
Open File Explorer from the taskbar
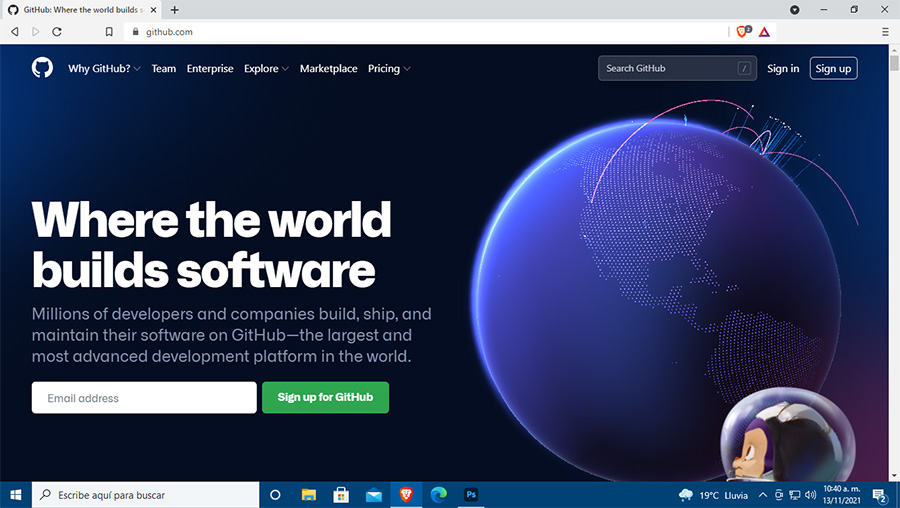(x=309, y=495)
